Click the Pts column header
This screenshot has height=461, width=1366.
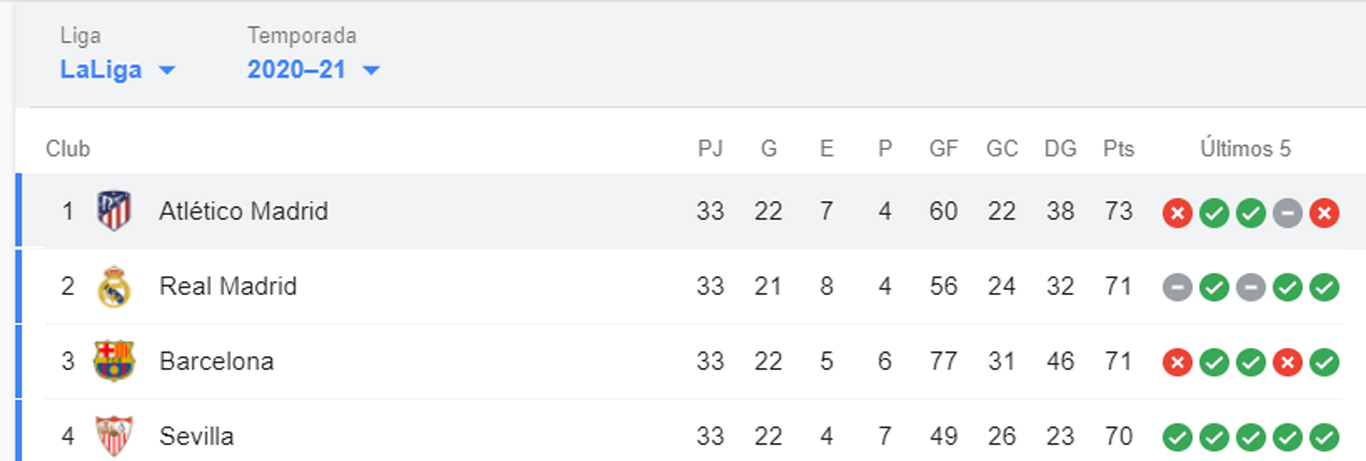coord(1119,149)
